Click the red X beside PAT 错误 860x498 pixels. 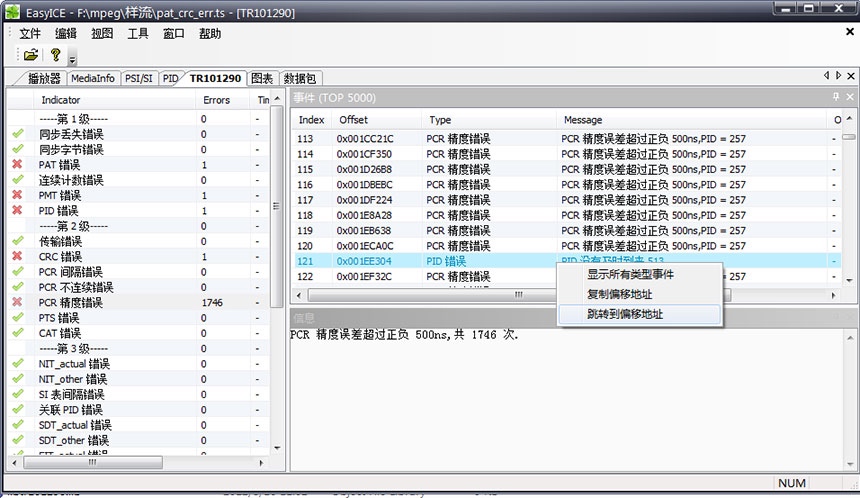click(18, 165)
